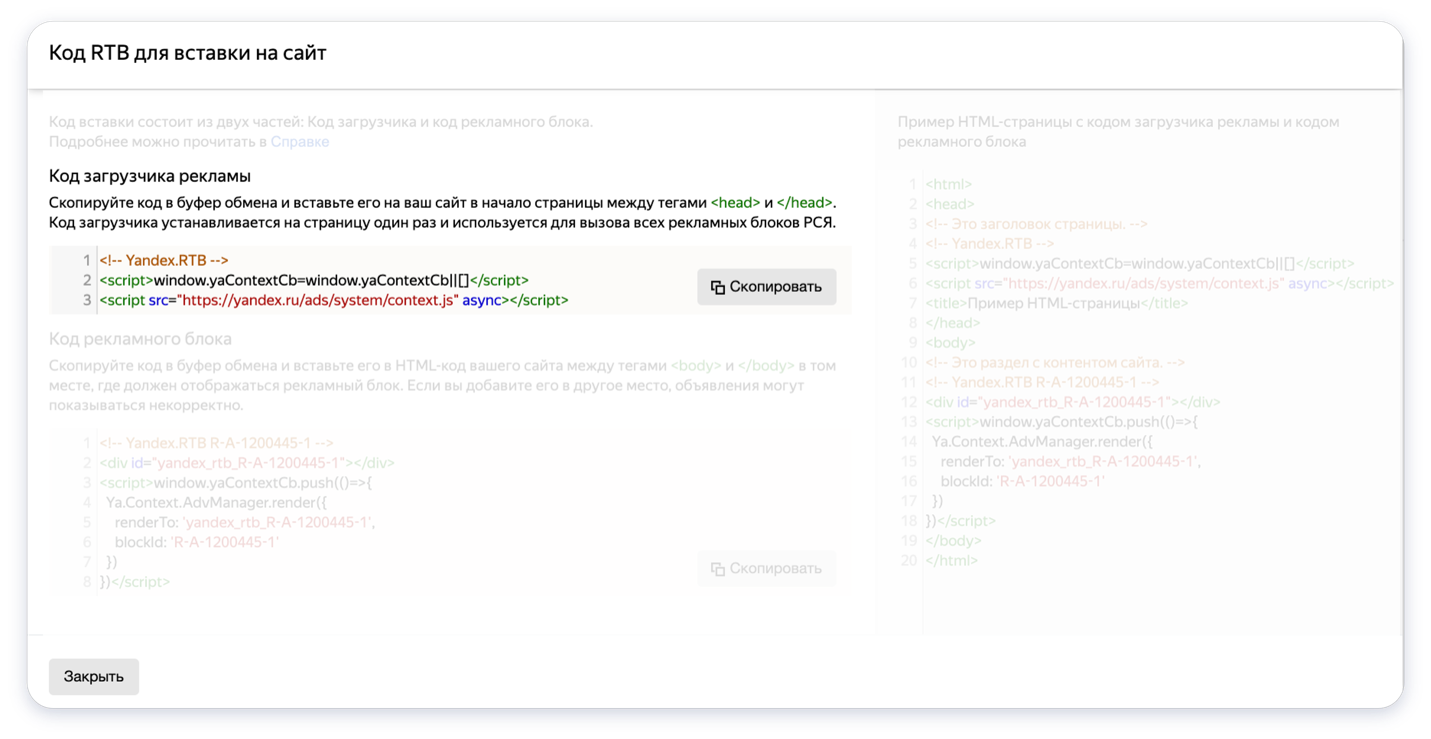Click the comment Это заголовок страницы in example
Viewport: 1431px width, 739px height.
[x=1036, y=224]
